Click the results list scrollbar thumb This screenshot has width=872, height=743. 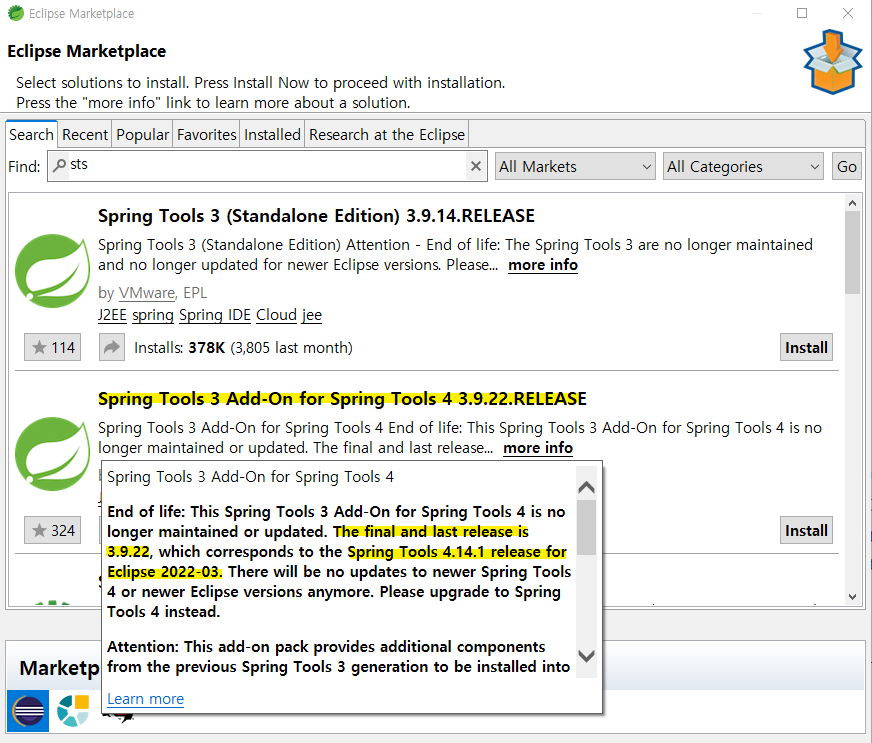[852, 252]
